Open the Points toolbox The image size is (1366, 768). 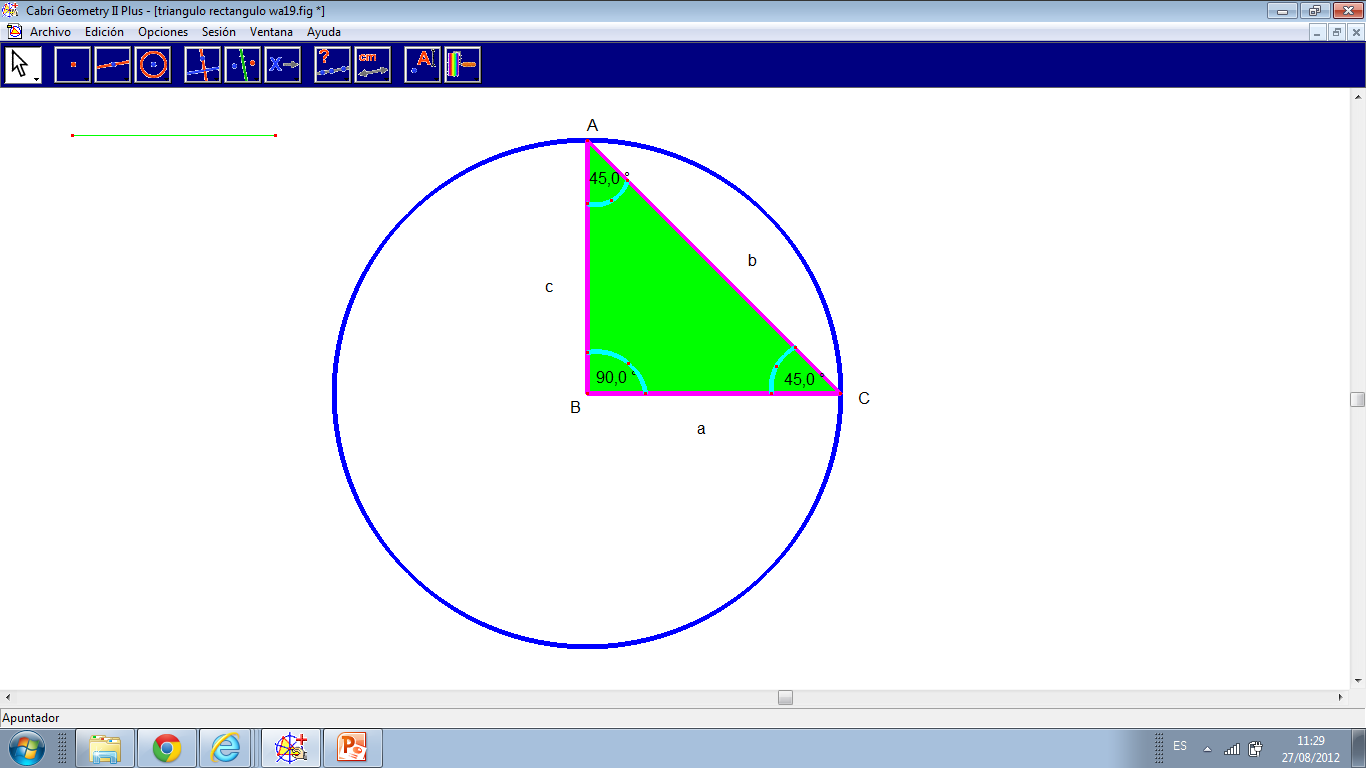(x=73, y=65)
